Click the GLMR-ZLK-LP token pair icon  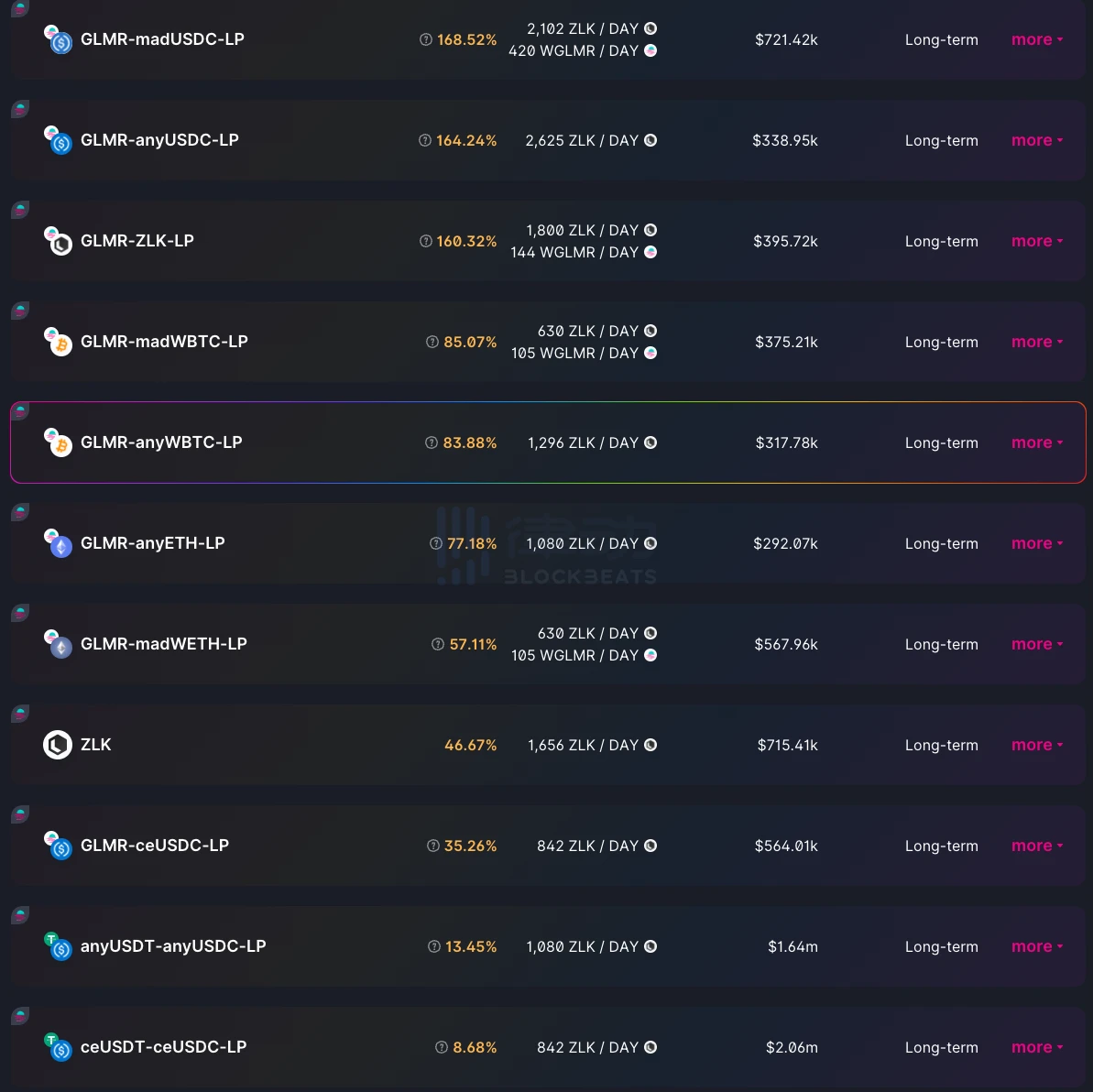[x=58, y=241]
